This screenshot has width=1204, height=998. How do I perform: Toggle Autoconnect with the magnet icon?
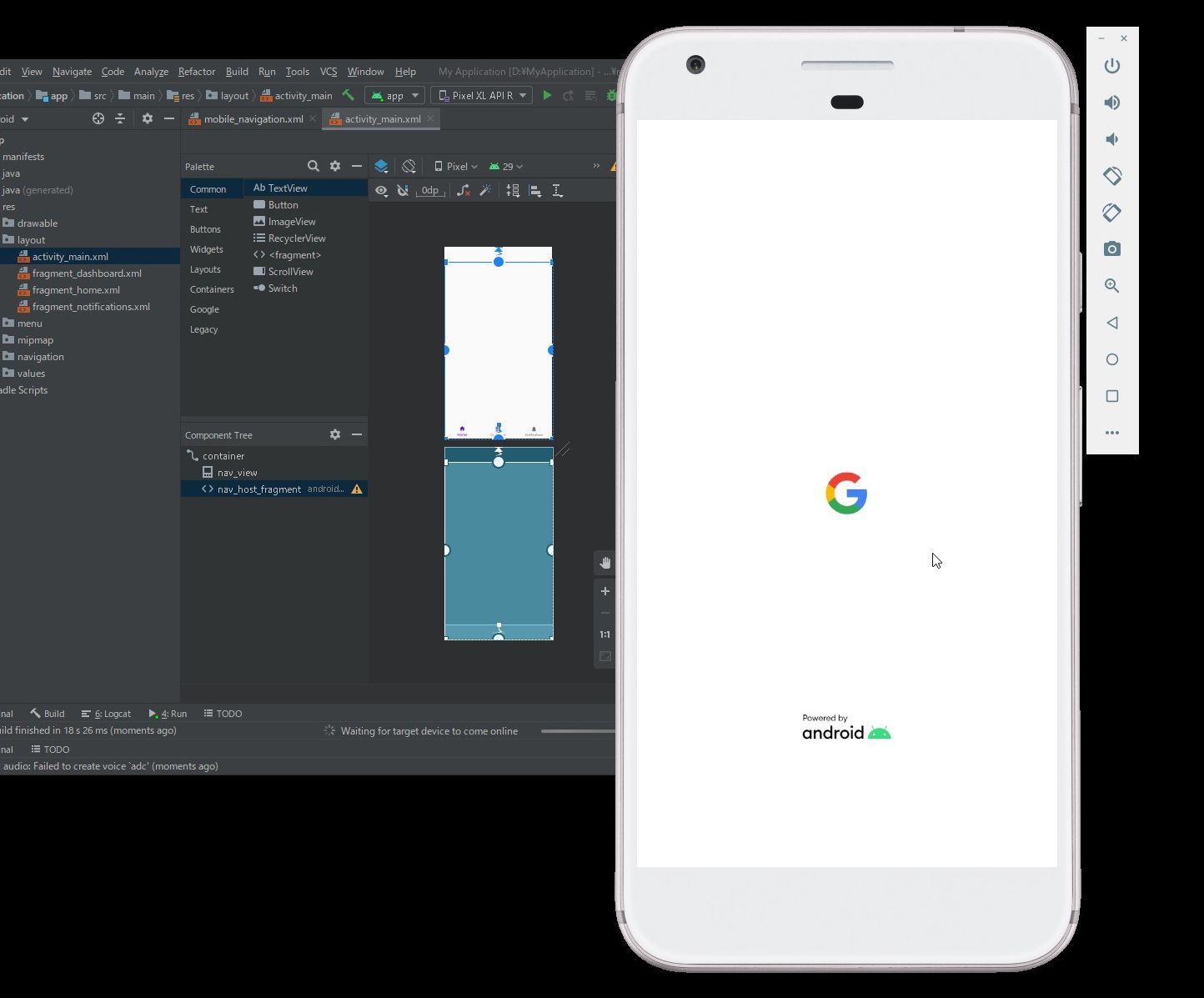pos(404,190)
